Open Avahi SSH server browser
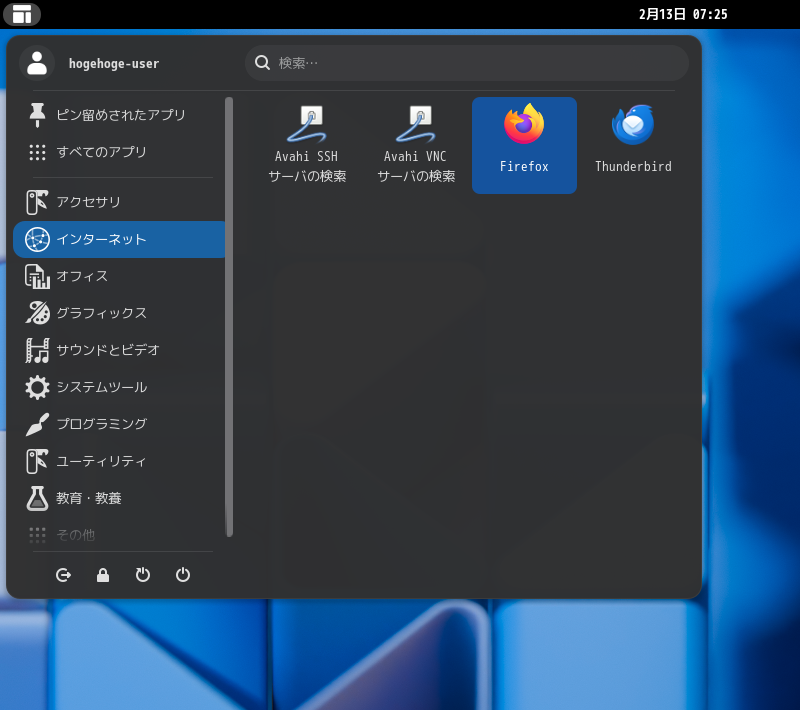The height and width of the screenshot is (710, 800). click(307, 145)
